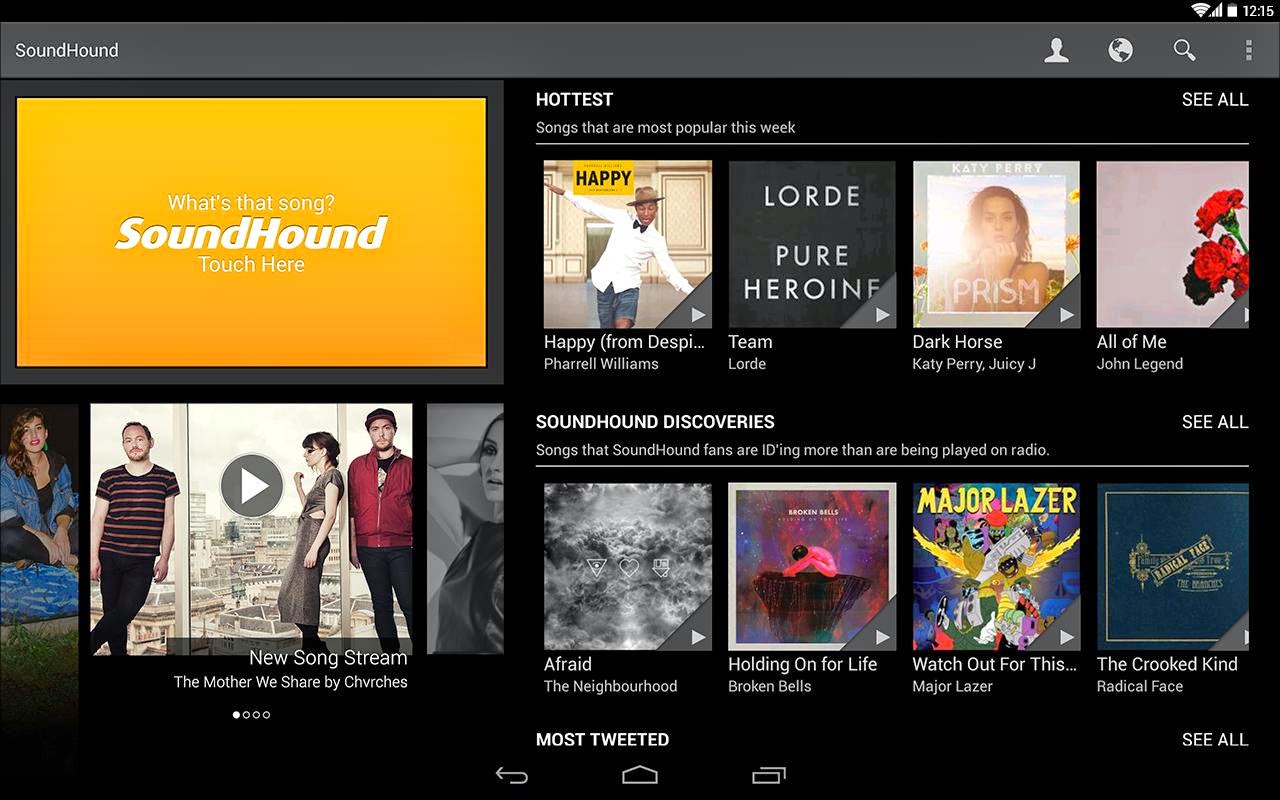Play preview on Holding On for Life
Screen dimensions: 1280x800
click(x=881, y=636)
